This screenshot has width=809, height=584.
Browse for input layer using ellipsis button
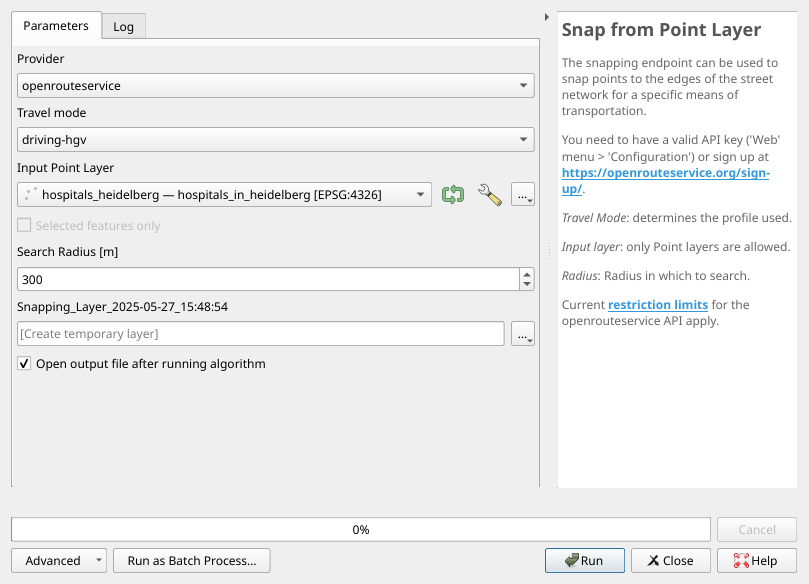tap(523, 195)
